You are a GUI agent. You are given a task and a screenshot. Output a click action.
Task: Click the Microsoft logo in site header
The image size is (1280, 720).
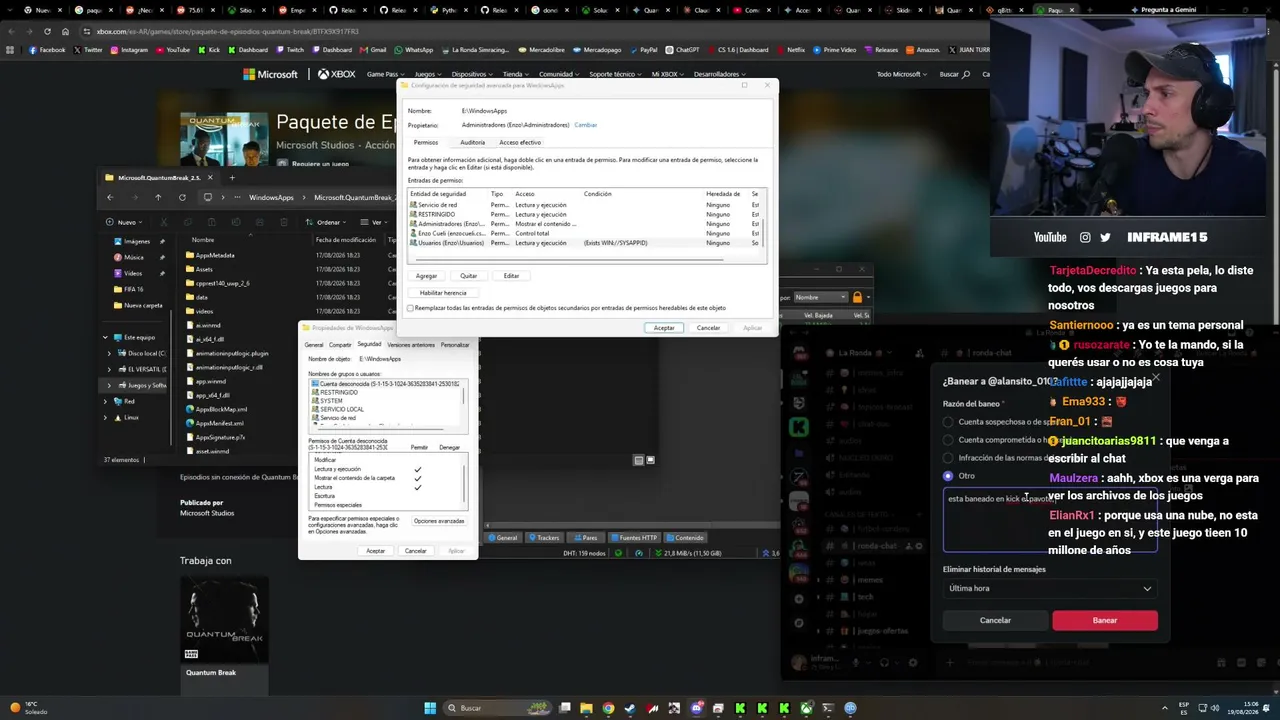tap(270, 74)
